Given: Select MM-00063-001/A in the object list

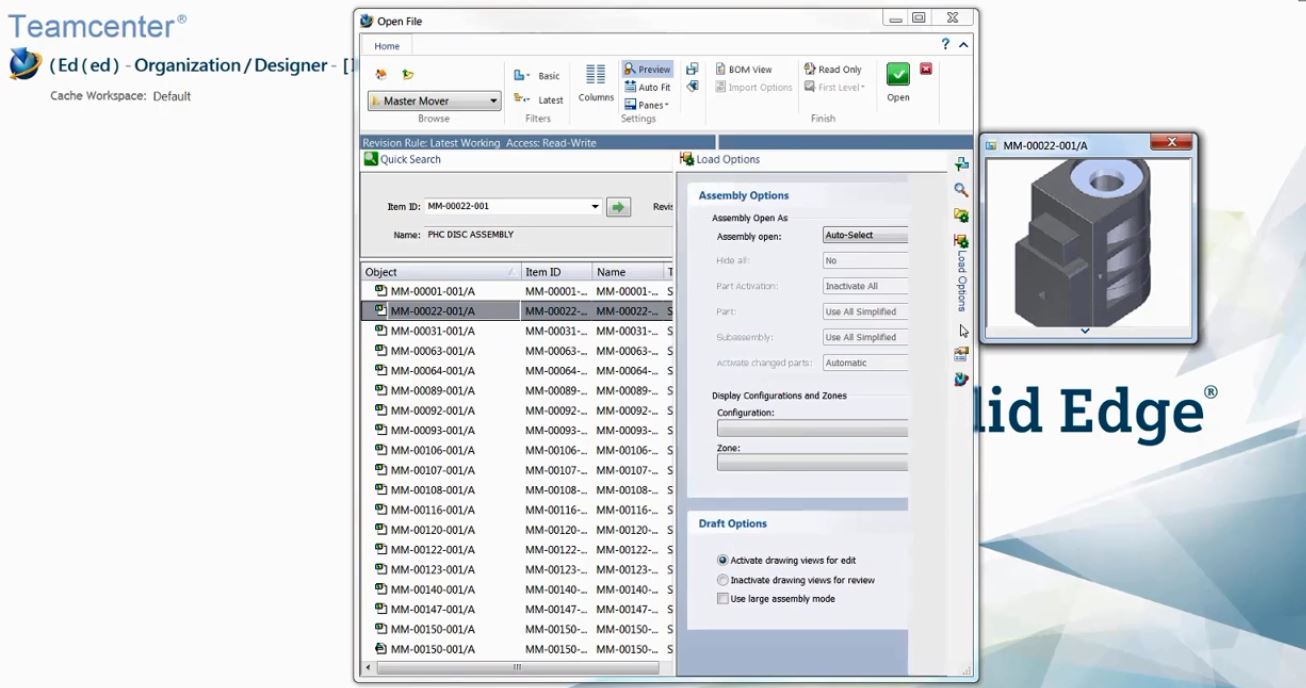Looking at the screenshot, I should [x=432, y=351].
